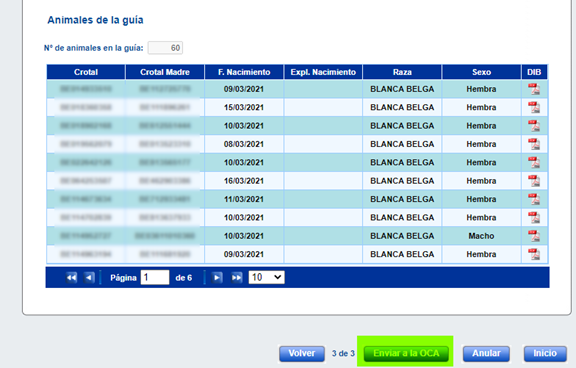Screen dimensions: 576x368
Task: Select the Macho cell in Sexo column
Action: pyautogui.click(x=481, y=236)
